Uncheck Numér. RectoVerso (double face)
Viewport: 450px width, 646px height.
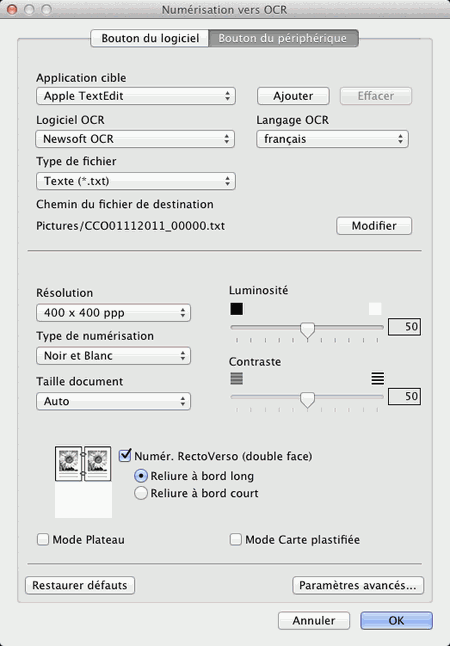click(x=125, y=456)
